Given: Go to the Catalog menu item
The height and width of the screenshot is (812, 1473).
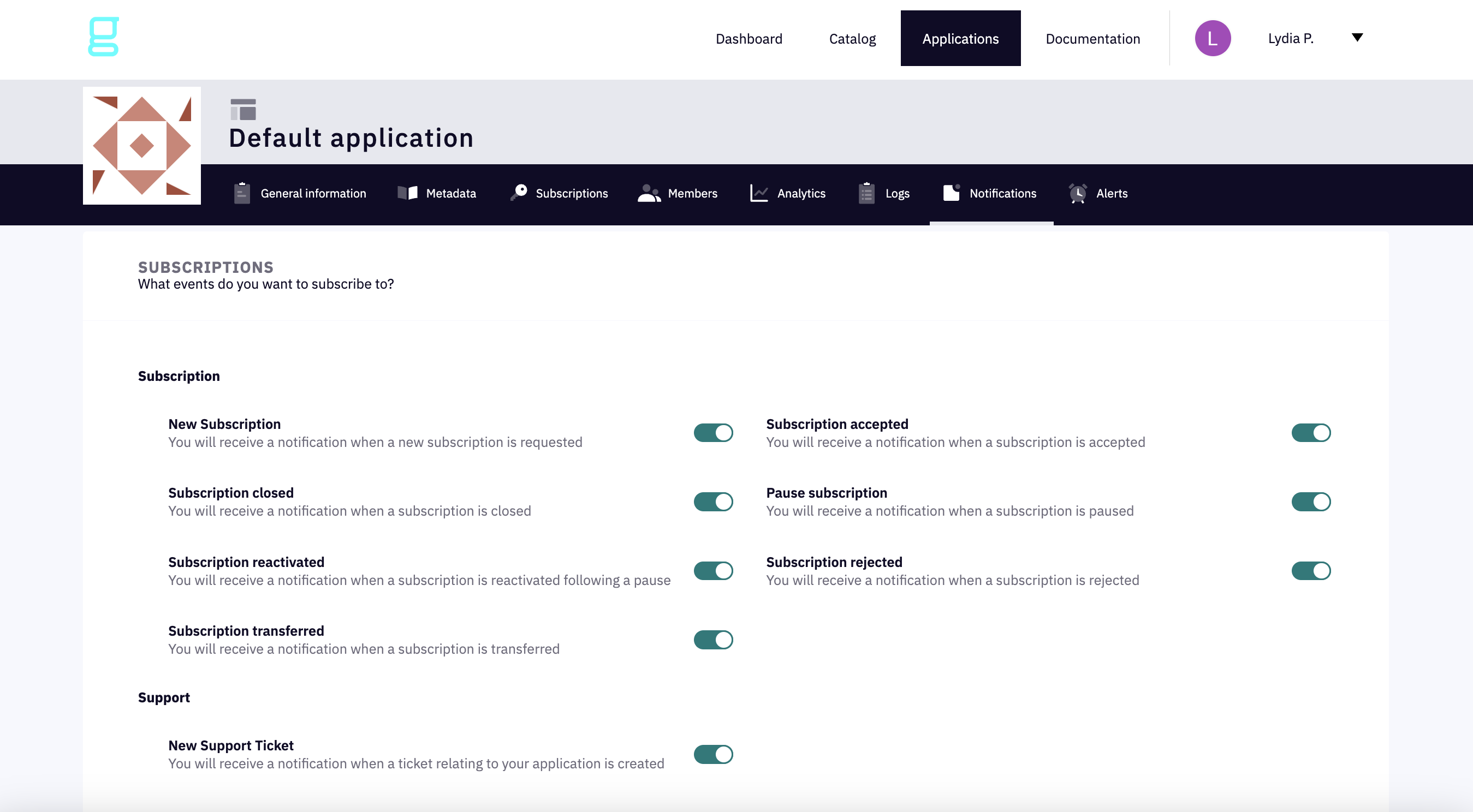Looking at the screenshot, I should point(852,38).
